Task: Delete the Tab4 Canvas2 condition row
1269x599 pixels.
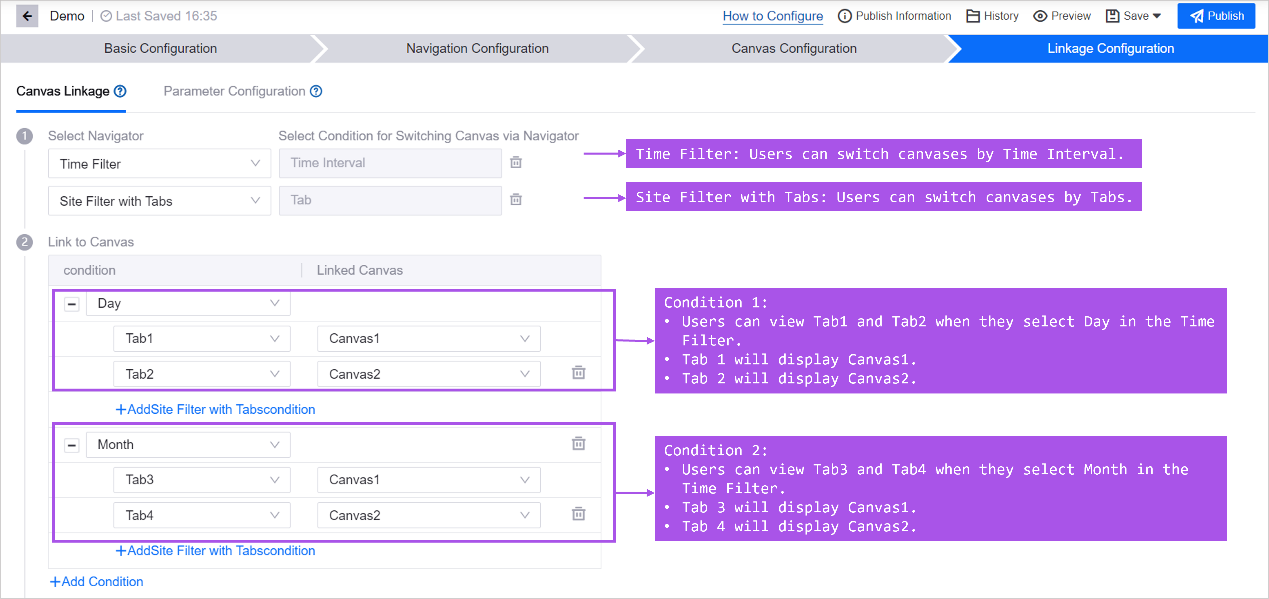Action: [x=578, y=514]
